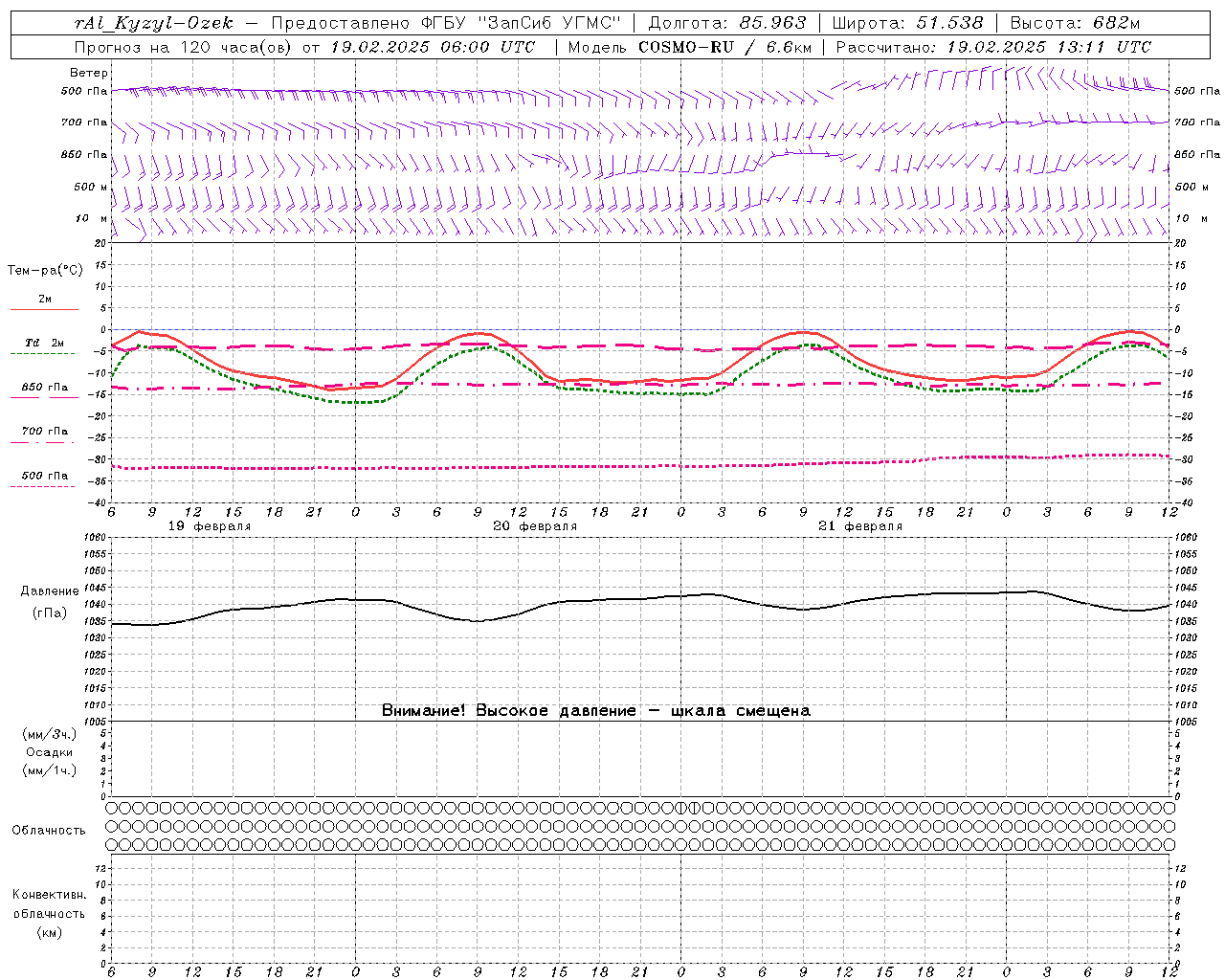Click the Облачность cloud cover label
Image resolution: width=1225 pixels, height=980 pixels.
point(49,830)
